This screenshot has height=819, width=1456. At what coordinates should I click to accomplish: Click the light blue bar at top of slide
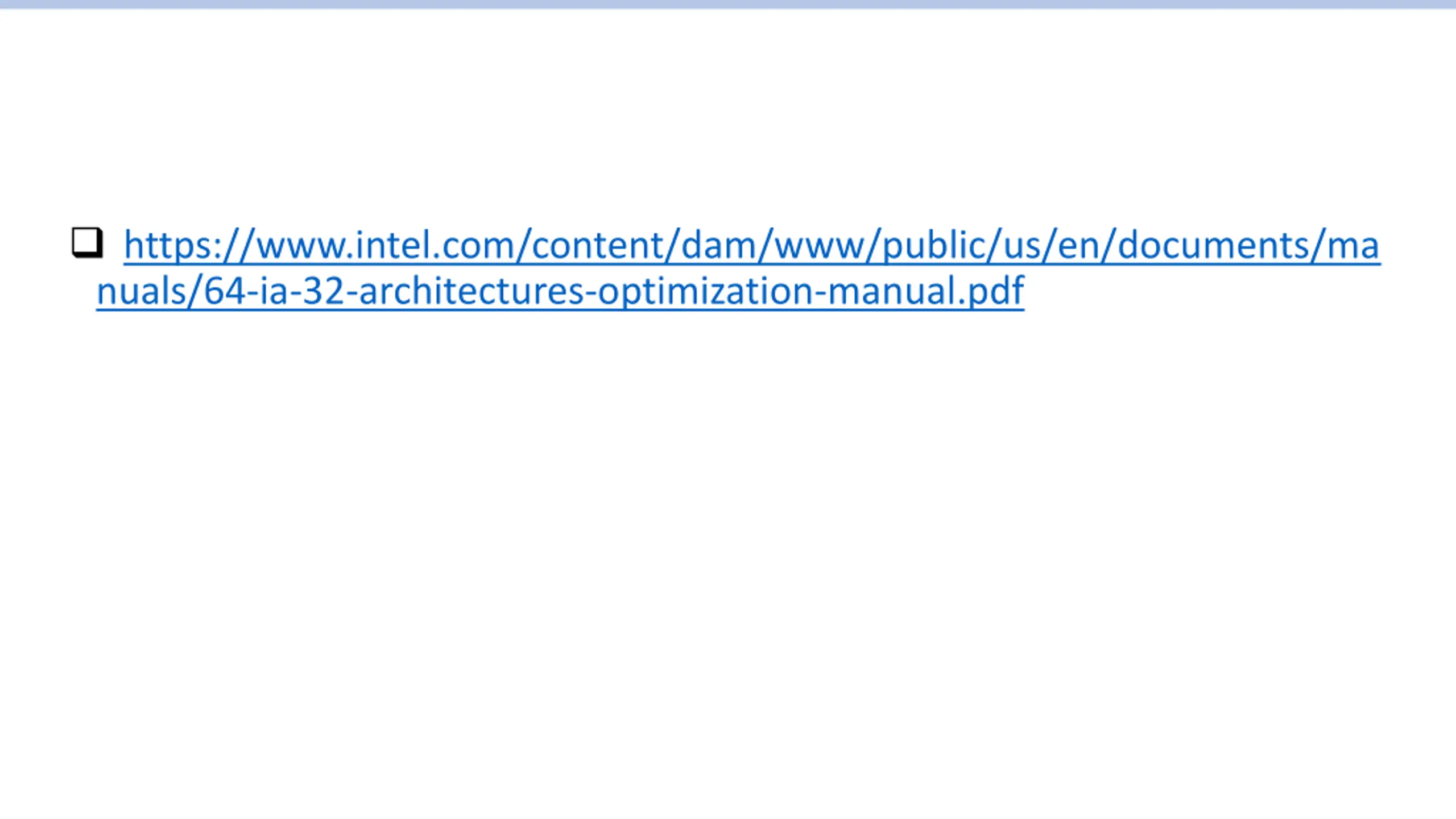tap(728, 4)
